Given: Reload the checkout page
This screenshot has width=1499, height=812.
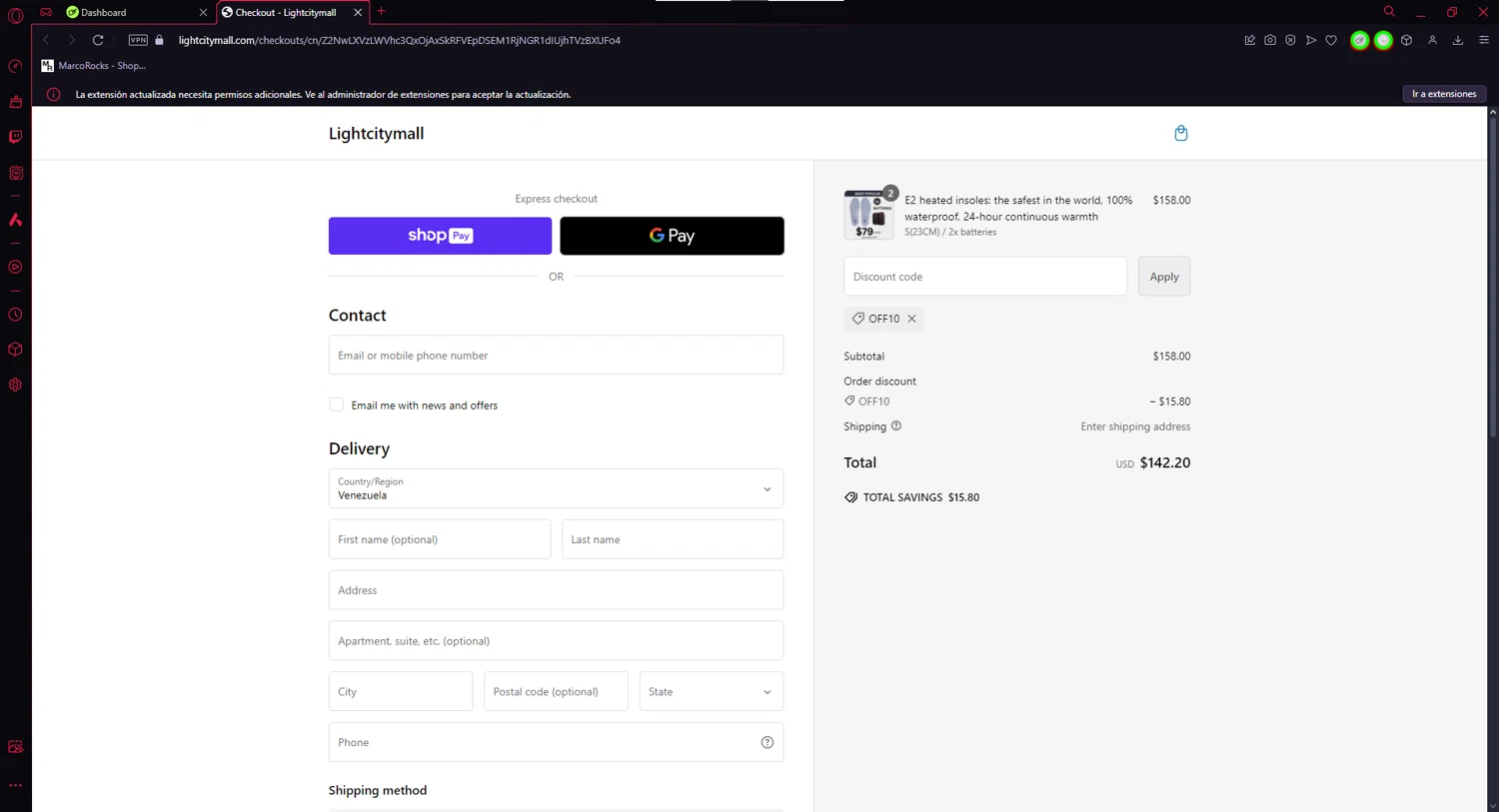Looking at the screenshot, I should (x=98, y=40).
